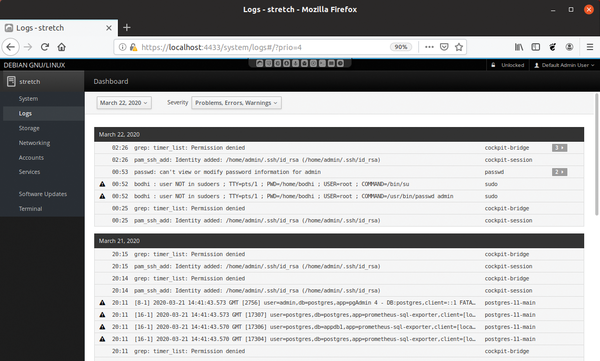Save page to Pocket
Screen dimensions: 600x361
444,47
